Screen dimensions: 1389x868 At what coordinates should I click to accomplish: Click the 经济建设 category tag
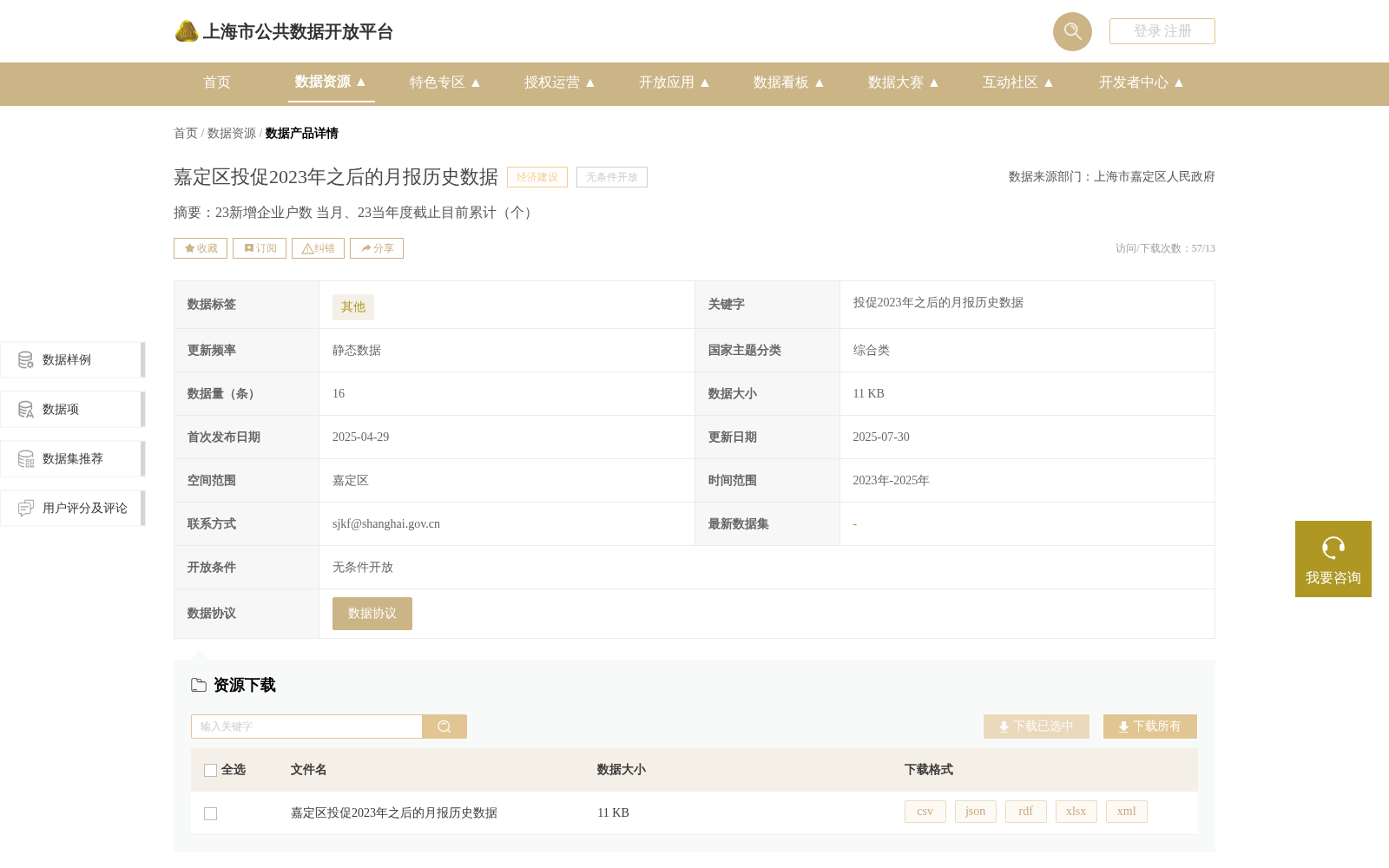click(537, 177)
